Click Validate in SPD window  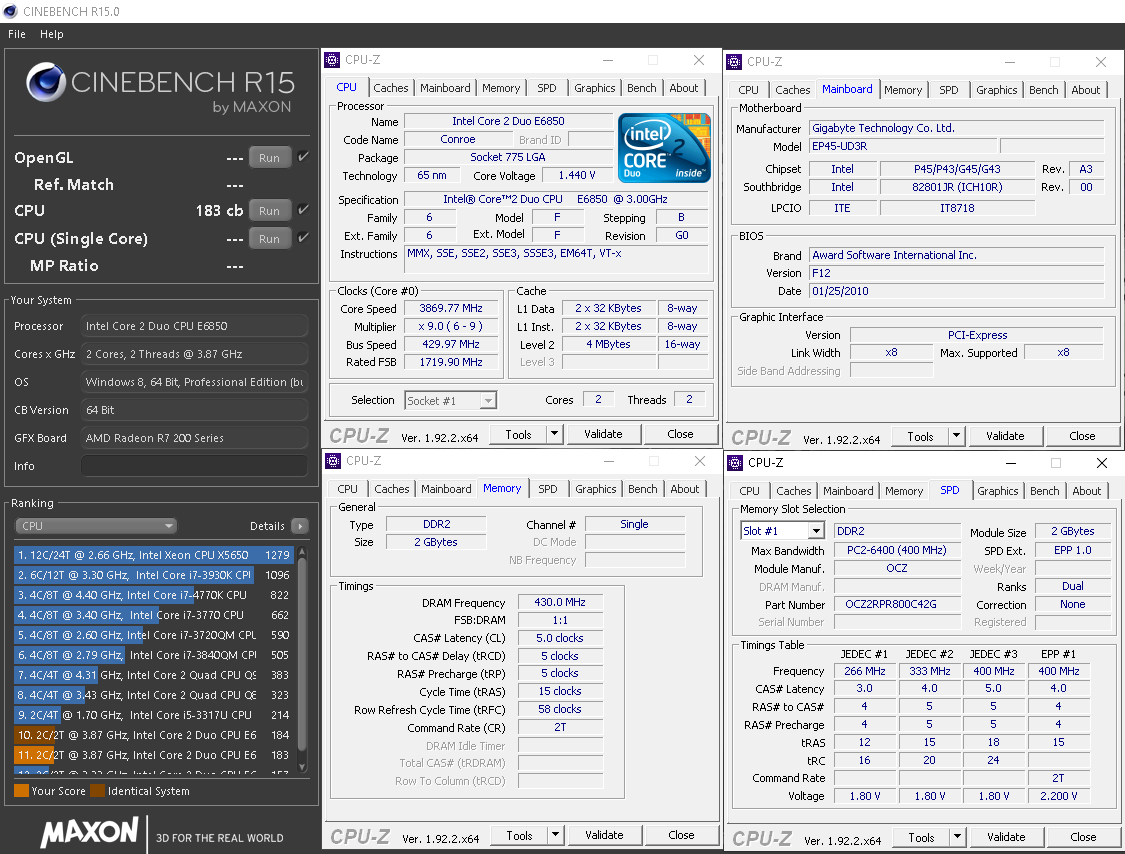pos(1006,837)
